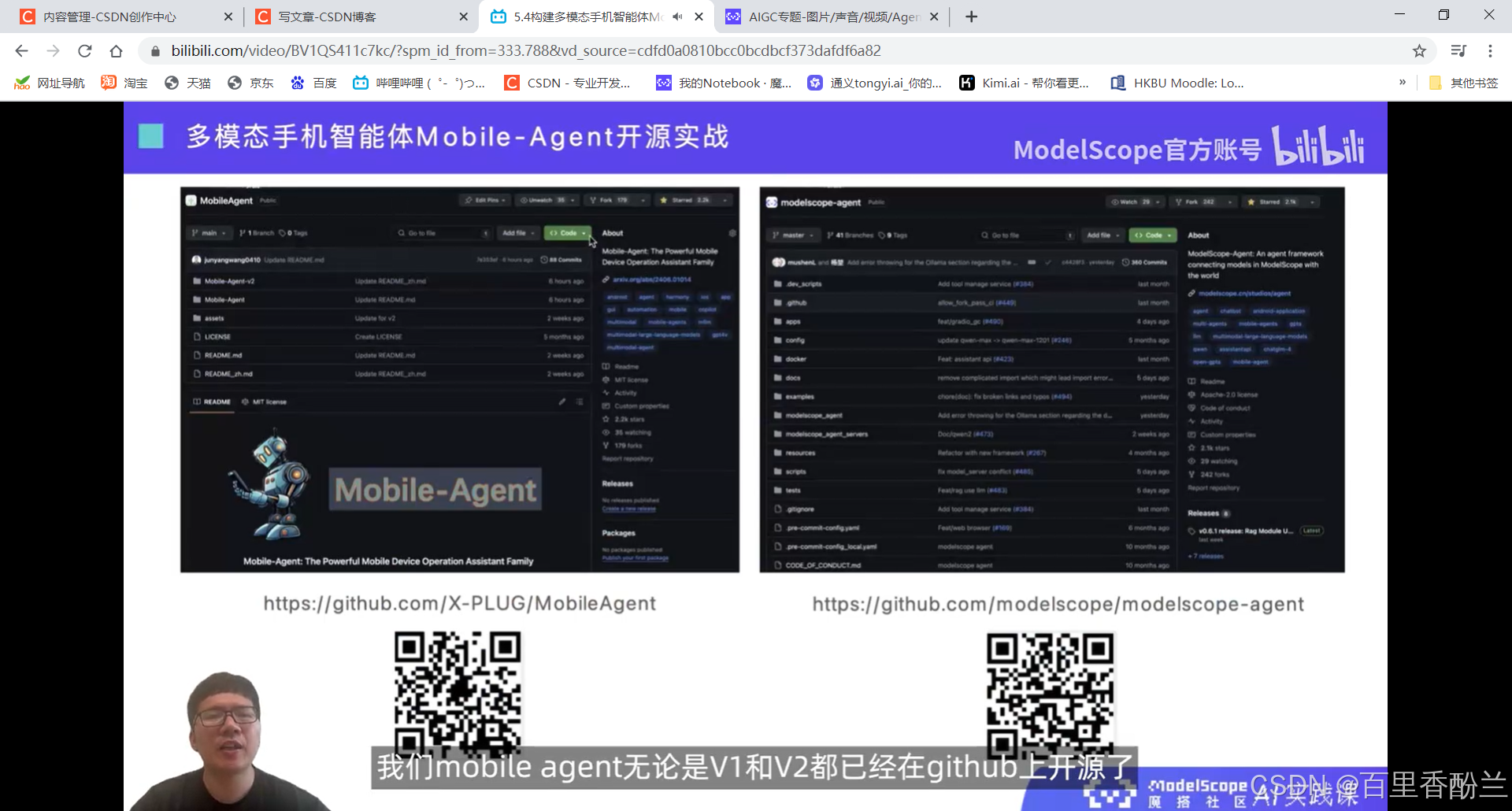This screenshot has height=811, width=1512.
Task: Open the browser three-dot menu
Action: pos(1490,51)
